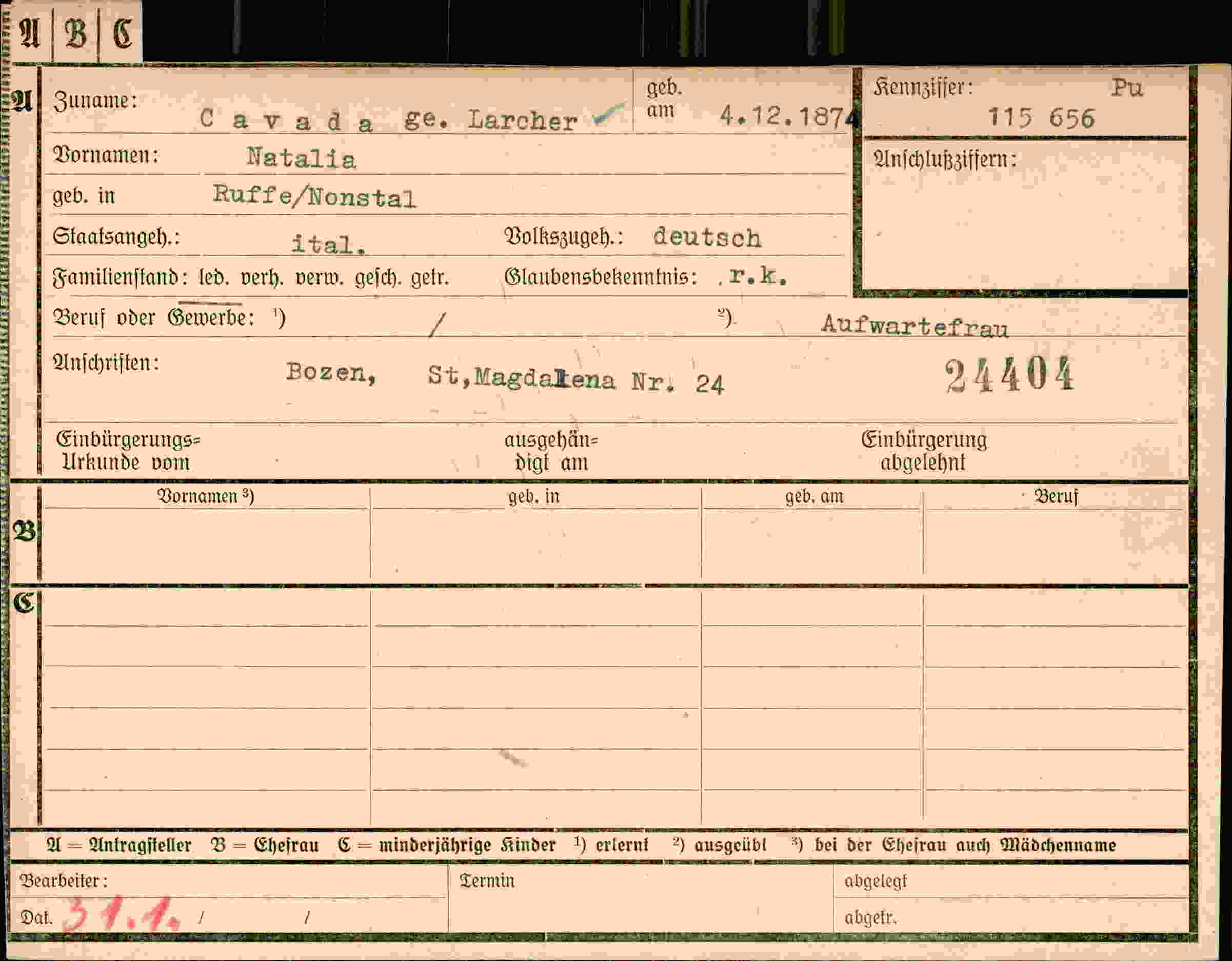Click the typed code "Pu" beside Kennziffer
Screen dimensions: 1232x961
coord(1127,88)
